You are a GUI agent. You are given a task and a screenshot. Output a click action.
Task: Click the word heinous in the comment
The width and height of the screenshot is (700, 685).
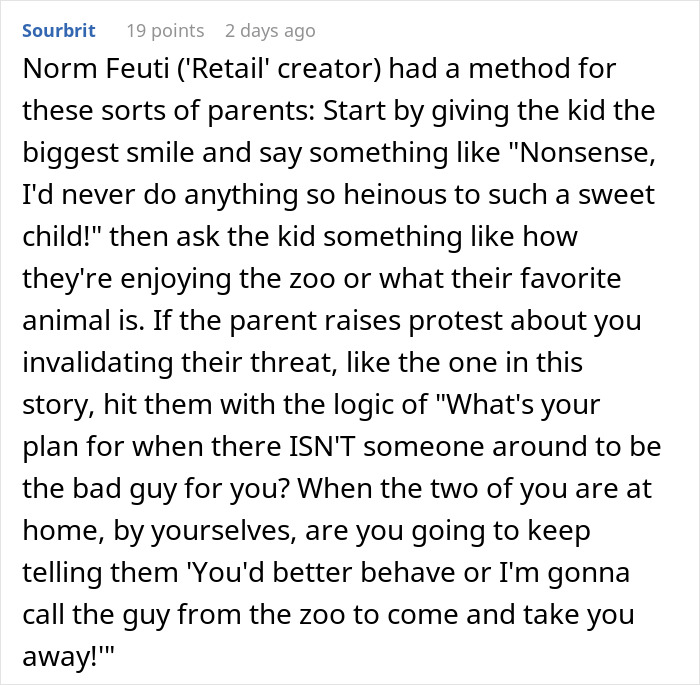(389, 195)
